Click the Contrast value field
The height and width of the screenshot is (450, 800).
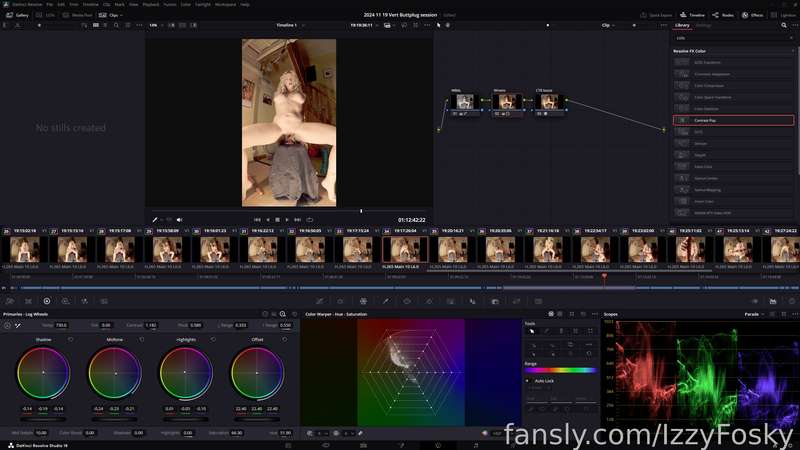[151, 325]
